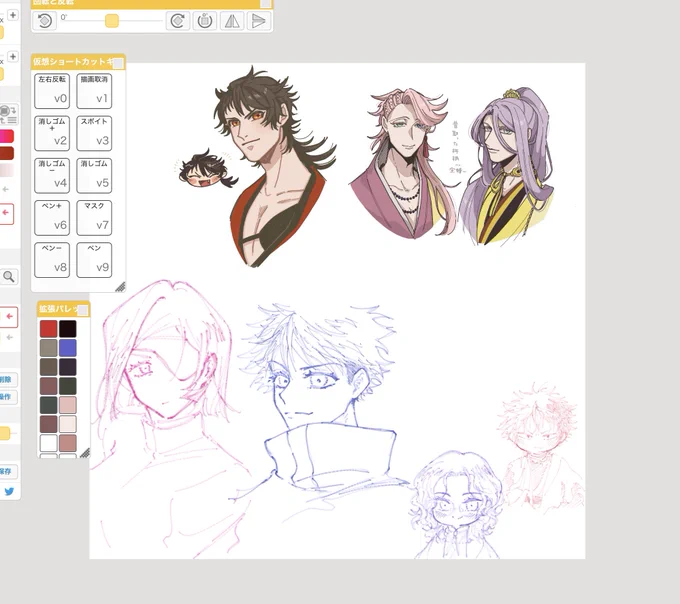680x604 pixels.
Task: Tap the 左右反転 v0 shortcut key
Action: [52, 91]
